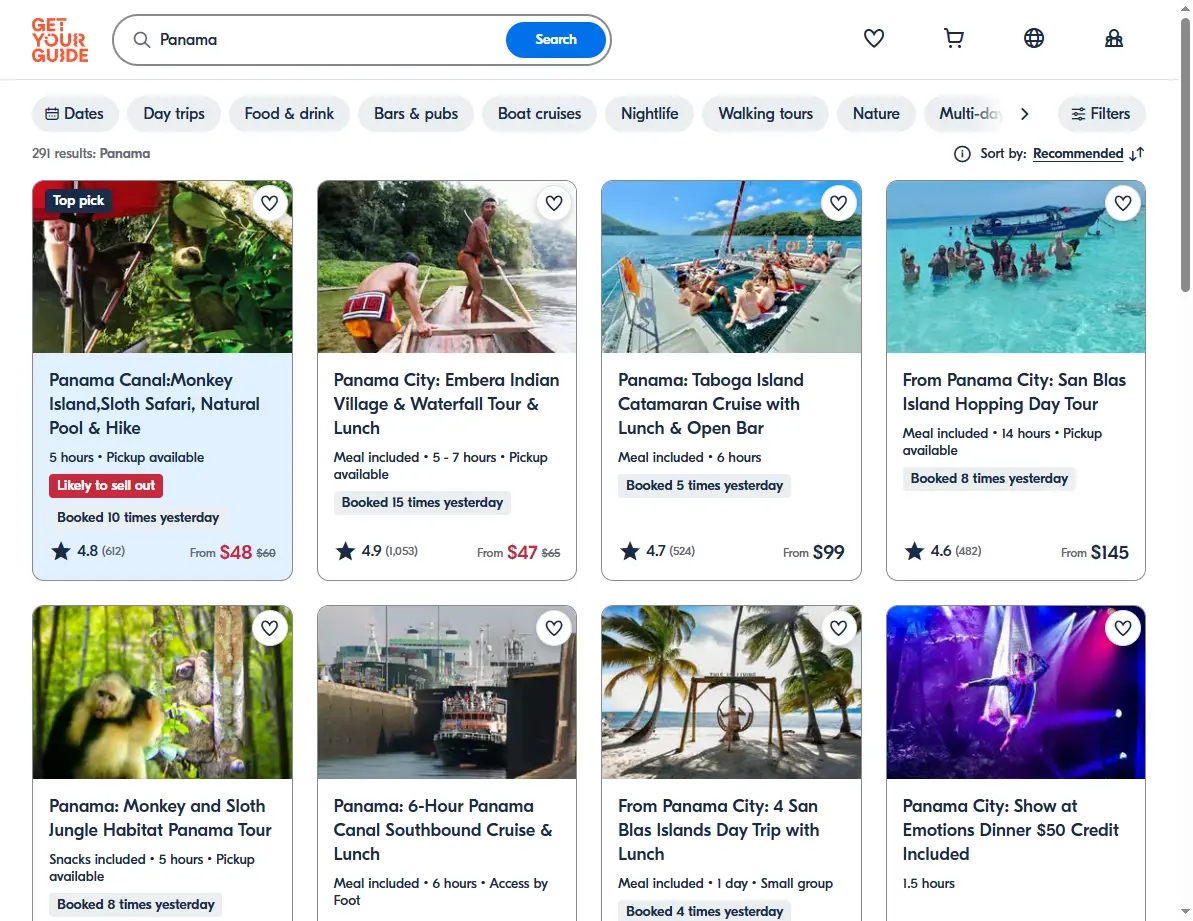
Task: Favorite the Show at Emotions Dinner
Action: click(1123, 628)
